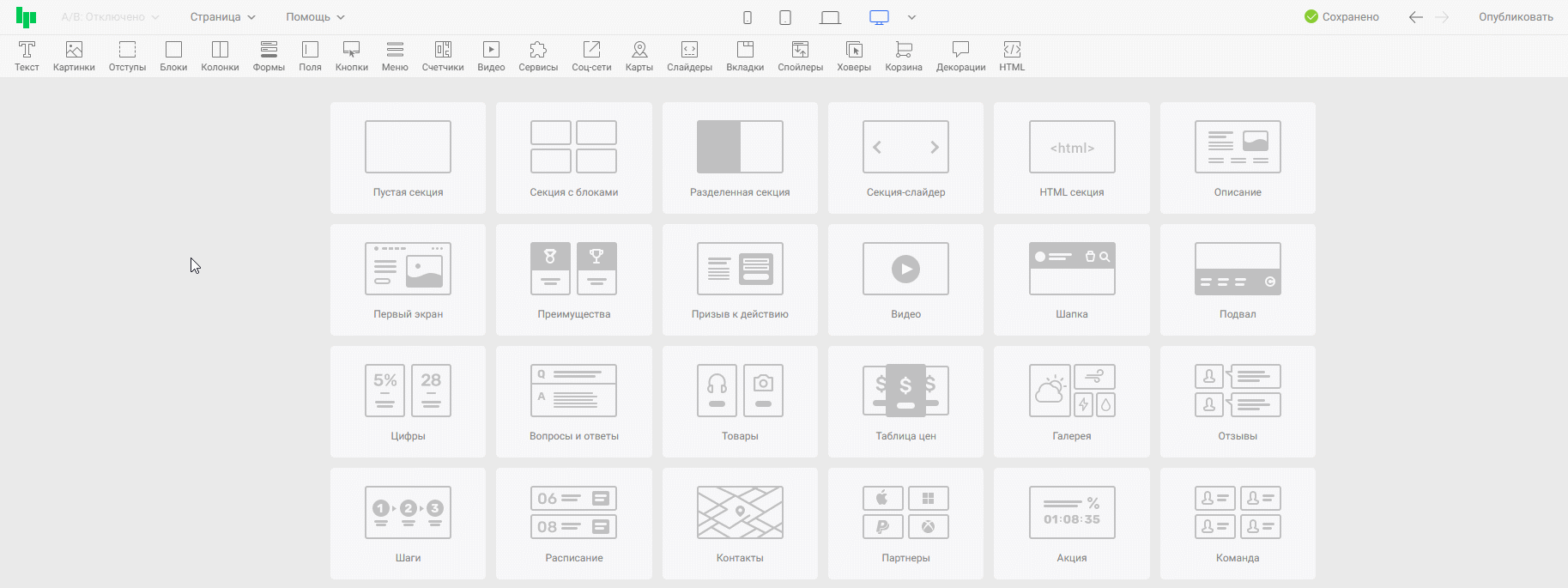
Task: Choose the Таблица цен section template
Action: [x=905, y=402]
